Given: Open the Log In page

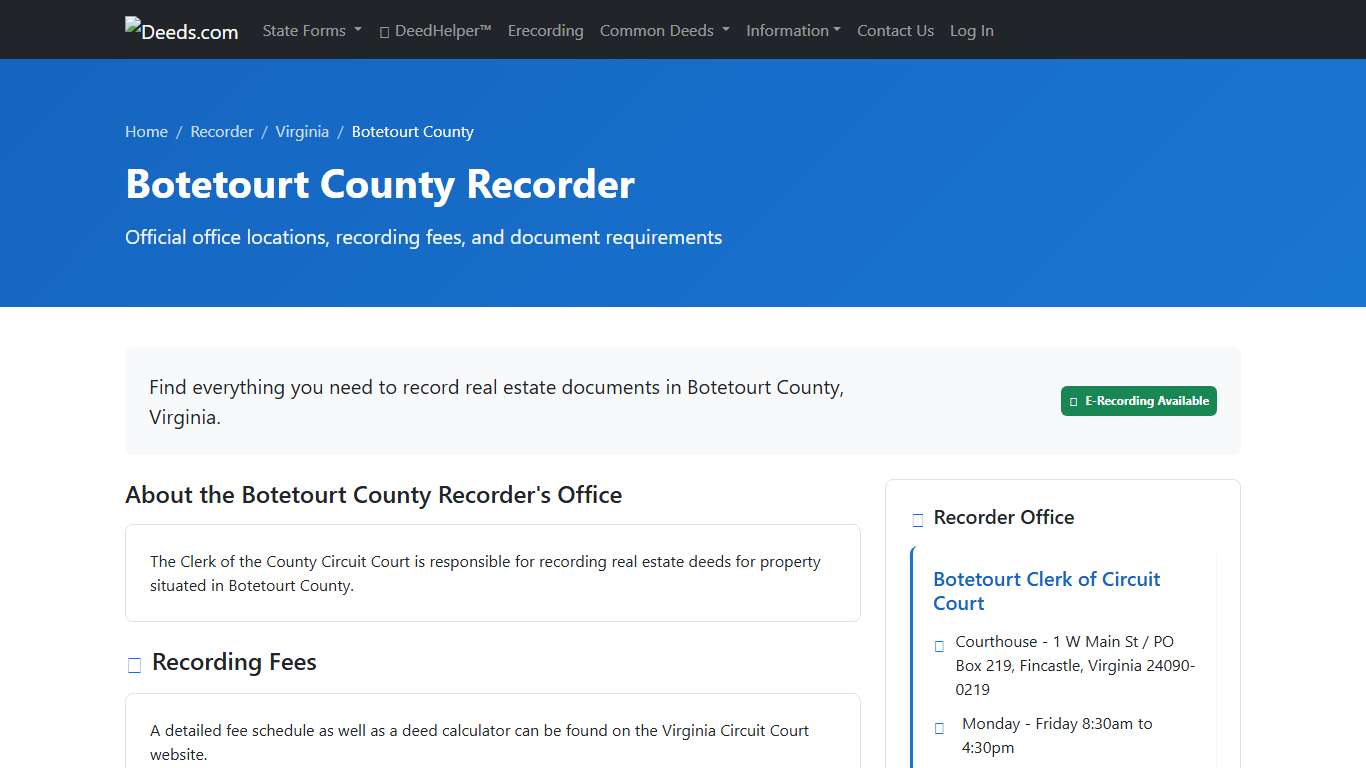Looking at the screenshot, I should 971,31.
